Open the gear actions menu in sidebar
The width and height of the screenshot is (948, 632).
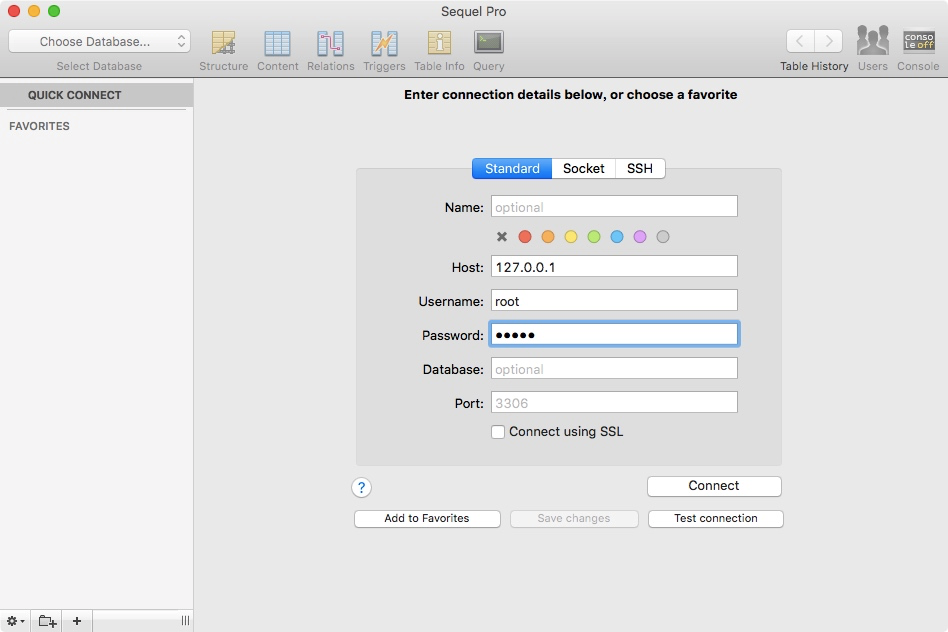[x=15, y=621]
